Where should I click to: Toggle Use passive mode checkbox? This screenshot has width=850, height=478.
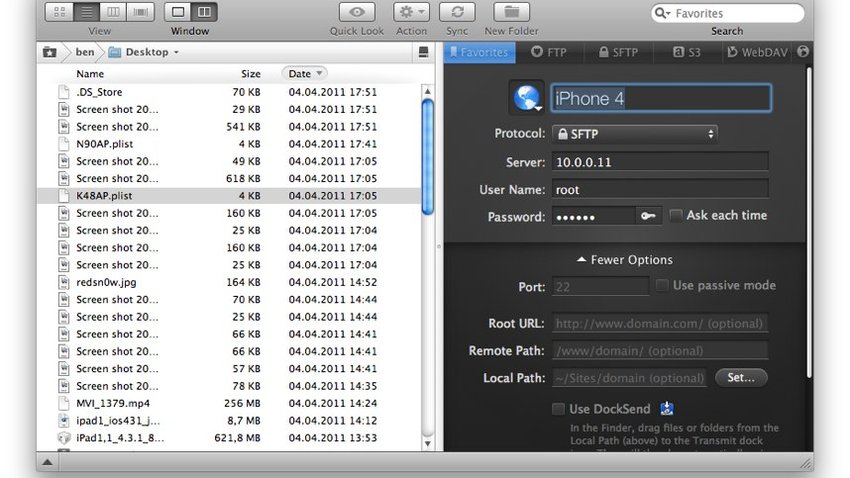tap(661, 285)
